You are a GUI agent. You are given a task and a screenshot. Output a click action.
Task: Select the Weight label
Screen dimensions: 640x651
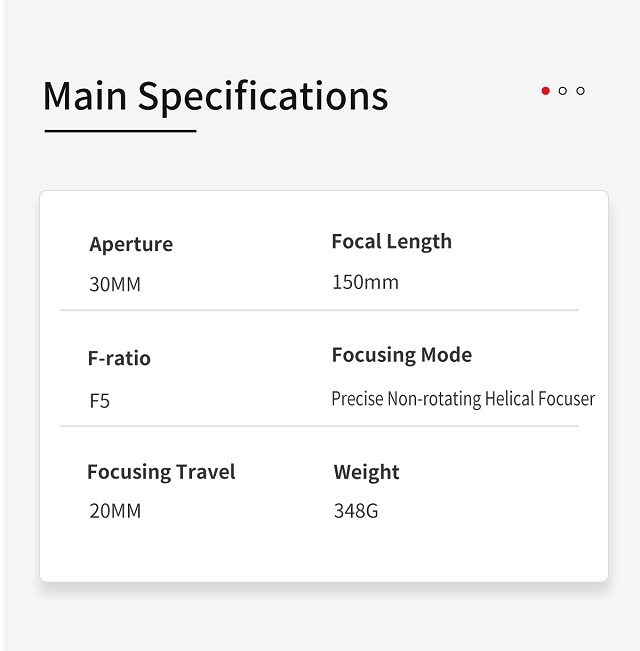pyautogui.click(x=366, y=472)
